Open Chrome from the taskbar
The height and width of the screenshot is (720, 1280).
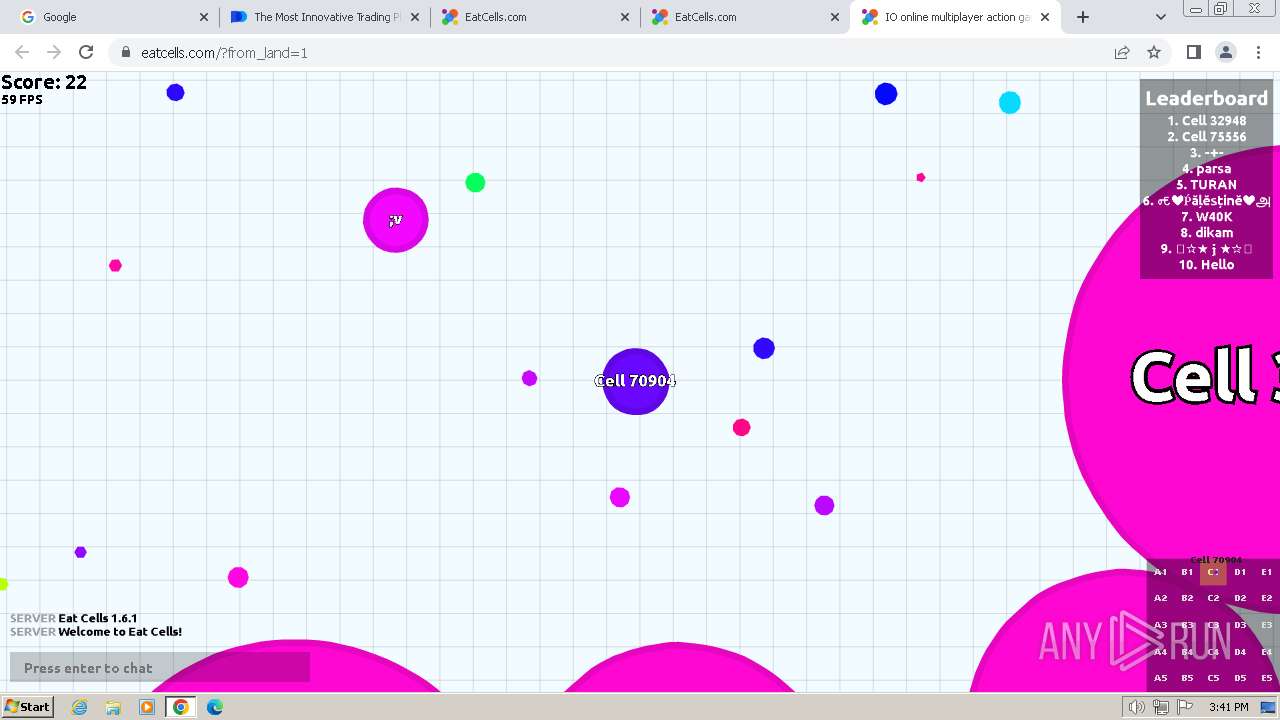[181, 707]
